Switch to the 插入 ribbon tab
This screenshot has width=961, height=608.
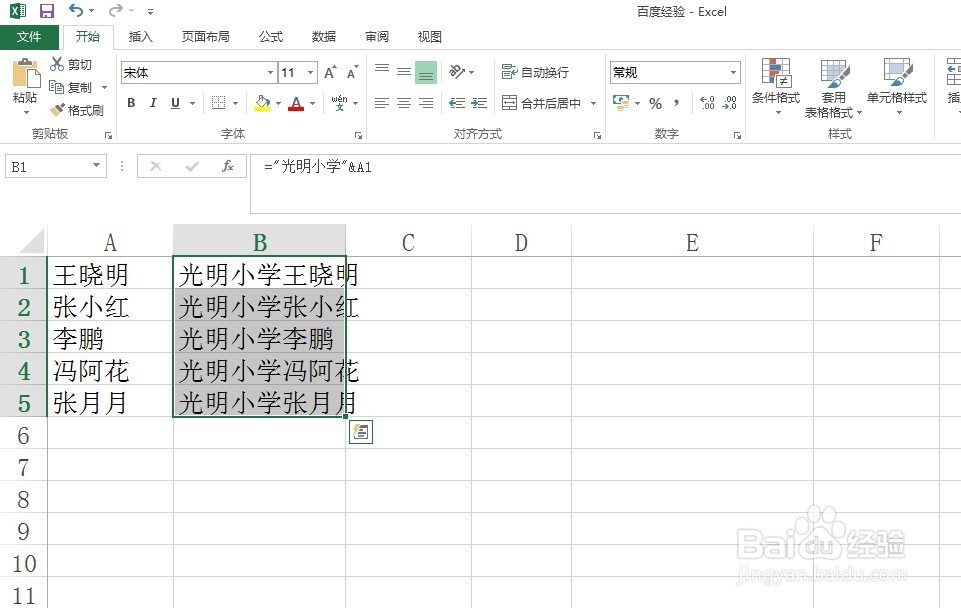[139, 36]
